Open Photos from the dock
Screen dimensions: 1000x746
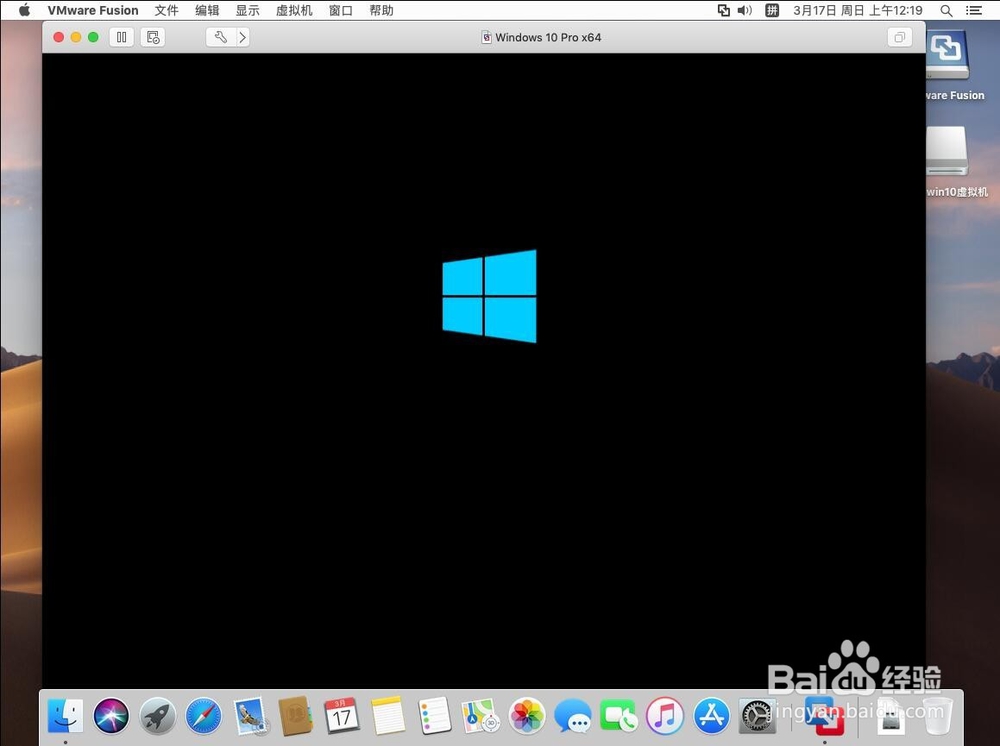pos(527,715)
